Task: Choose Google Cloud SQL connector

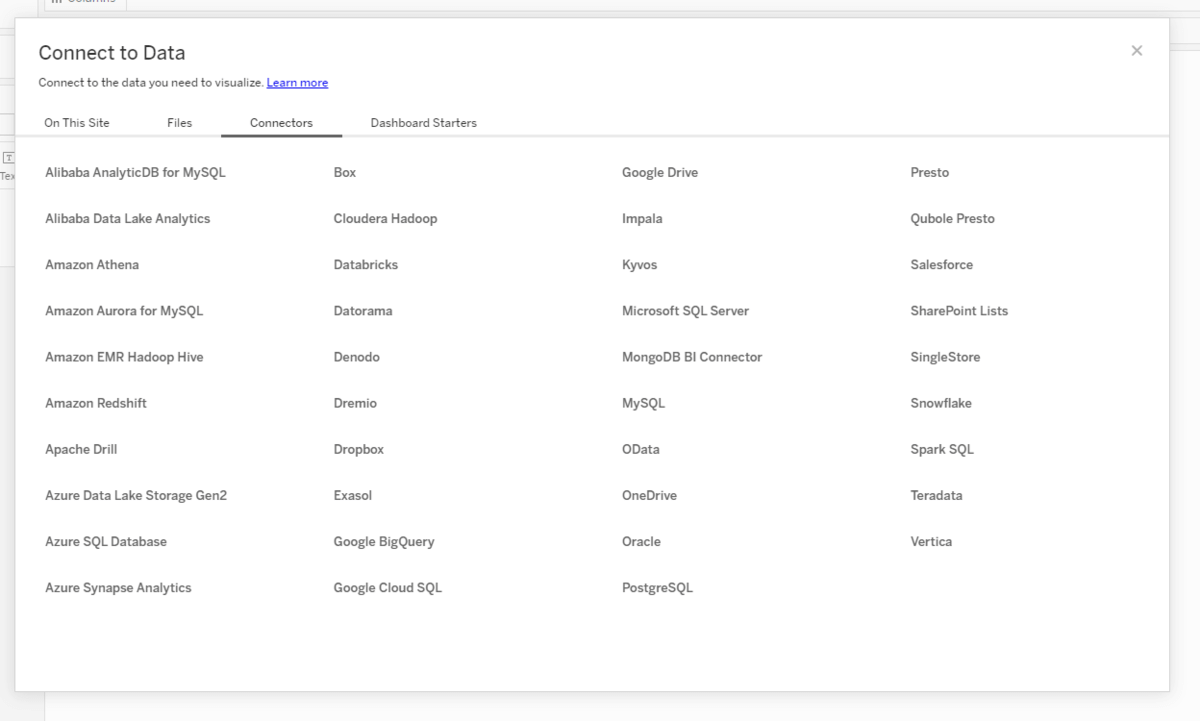Action: (x=388, y=588)
